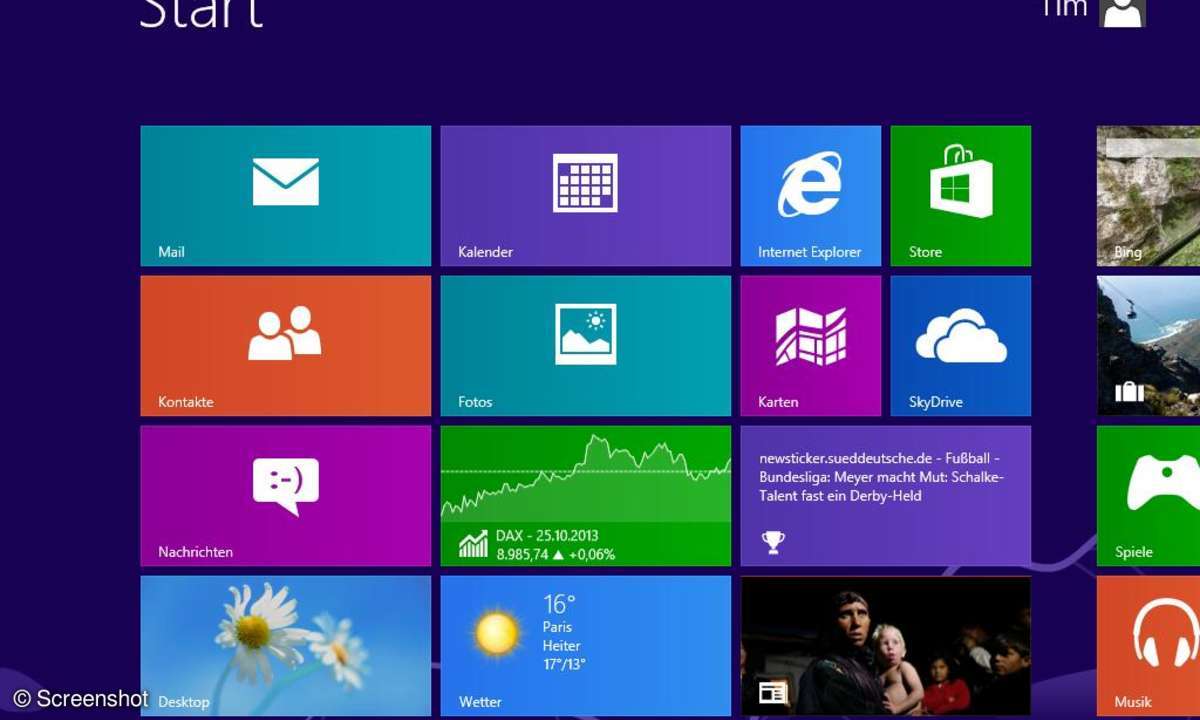
Task: Switch to the Desktop tile
Action: (x=286, y=646)
